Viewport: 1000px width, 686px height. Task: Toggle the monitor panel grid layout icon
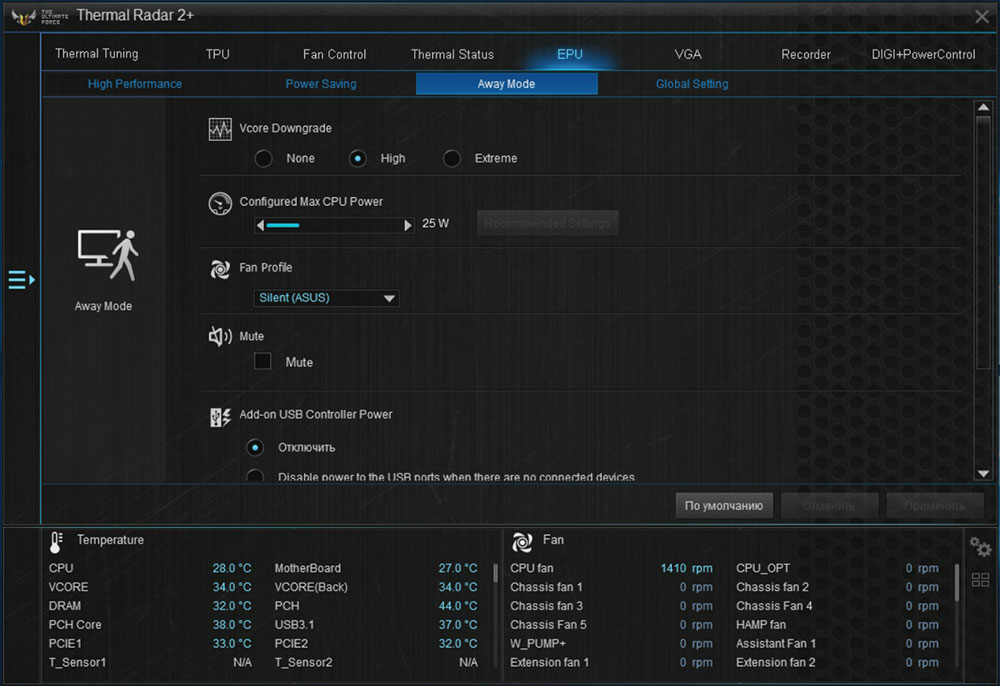pyautogui.click(x=980, y=580)
